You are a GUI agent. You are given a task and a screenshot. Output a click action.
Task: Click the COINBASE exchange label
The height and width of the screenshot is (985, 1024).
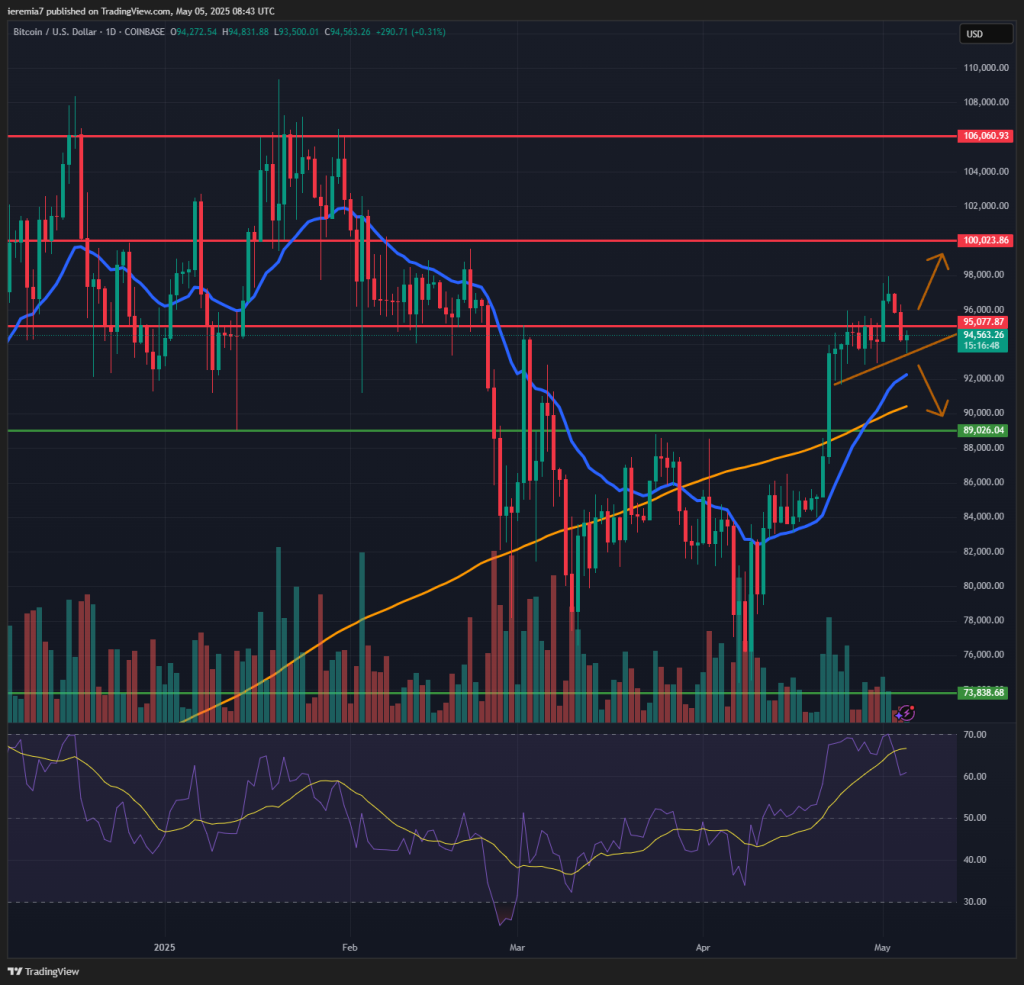(144, 31)
